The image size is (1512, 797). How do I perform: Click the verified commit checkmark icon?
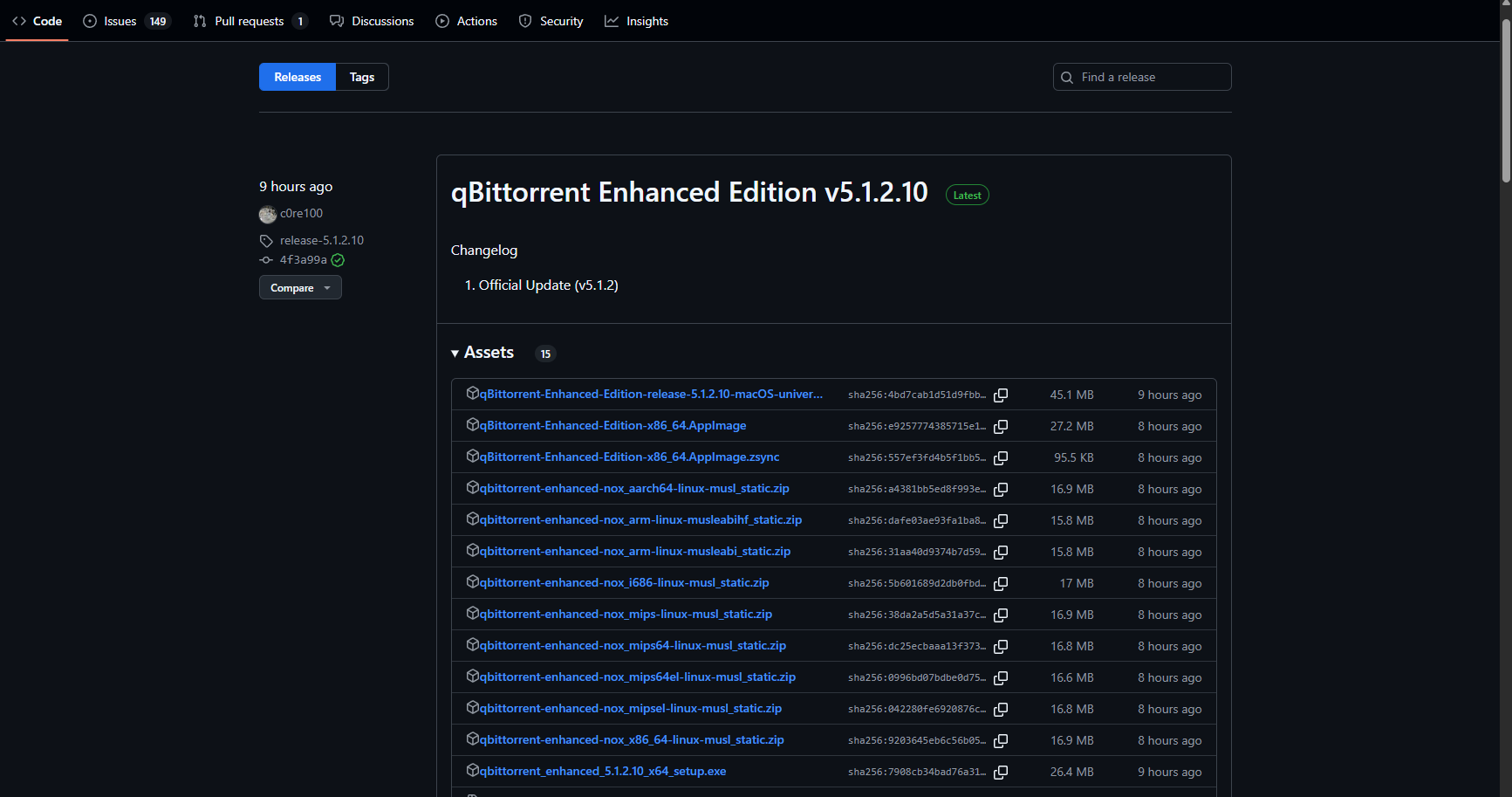point(338,260)
